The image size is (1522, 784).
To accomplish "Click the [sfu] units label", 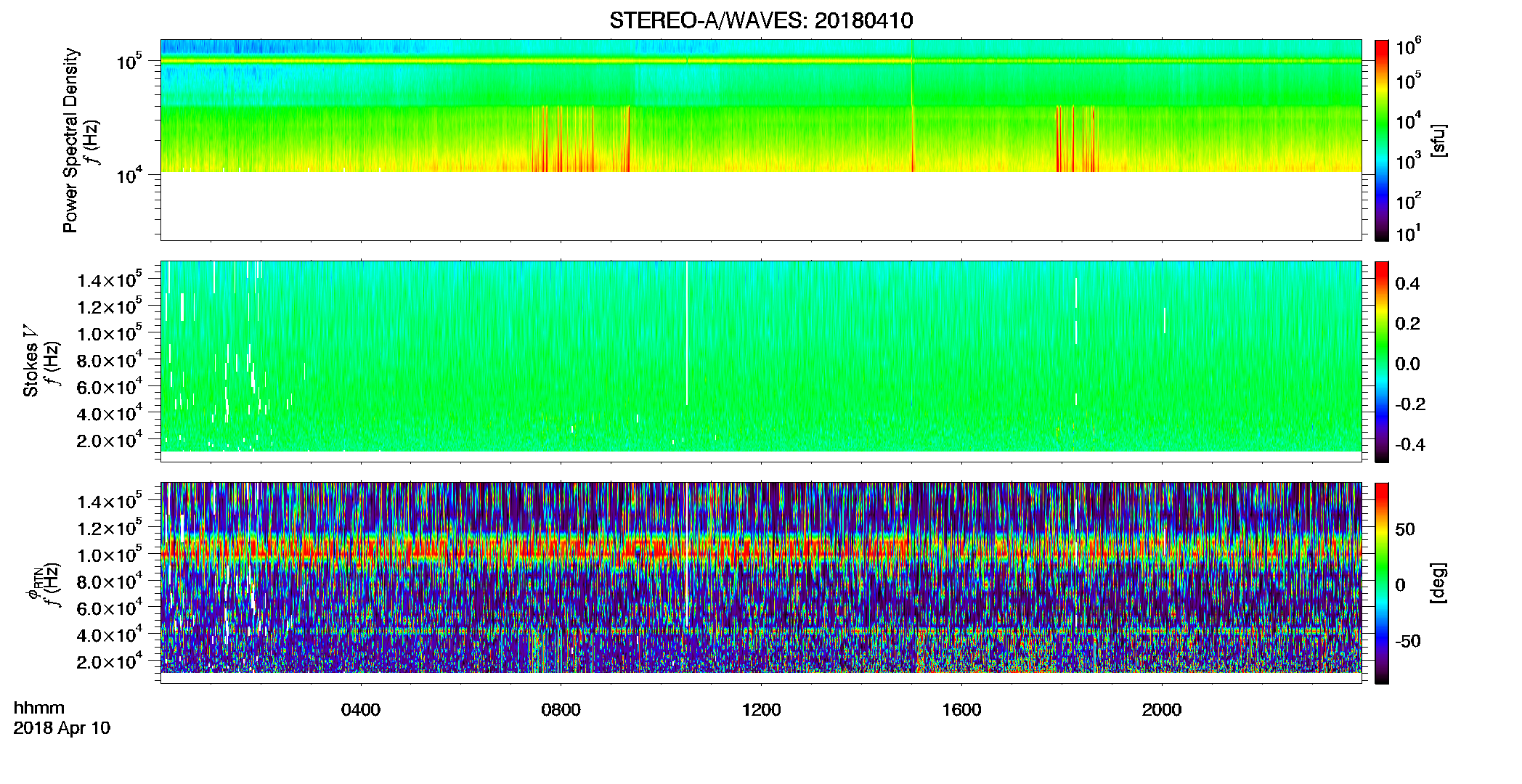I will 1438,140.
